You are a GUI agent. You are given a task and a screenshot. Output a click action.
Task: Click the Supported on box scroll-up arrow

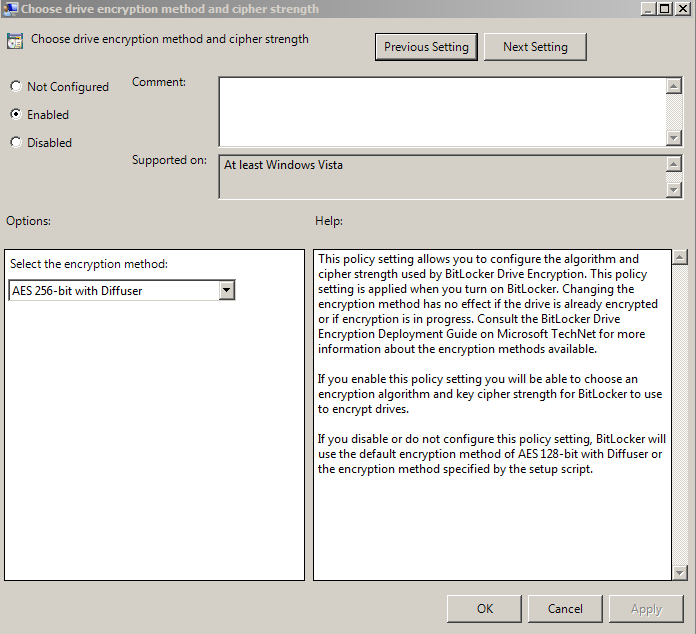674,164
